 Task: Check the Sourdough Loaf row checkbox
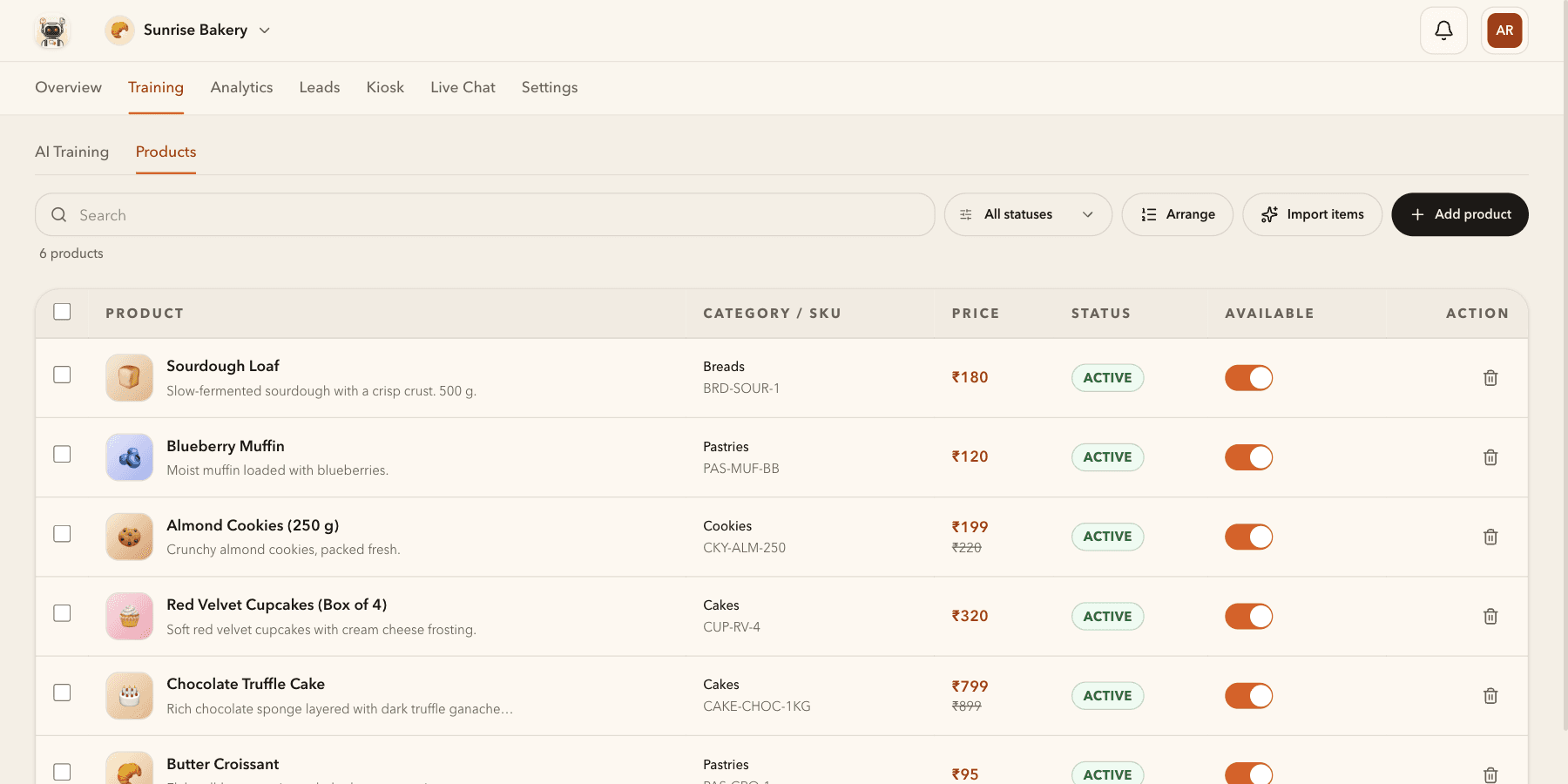tap(62, 375)
